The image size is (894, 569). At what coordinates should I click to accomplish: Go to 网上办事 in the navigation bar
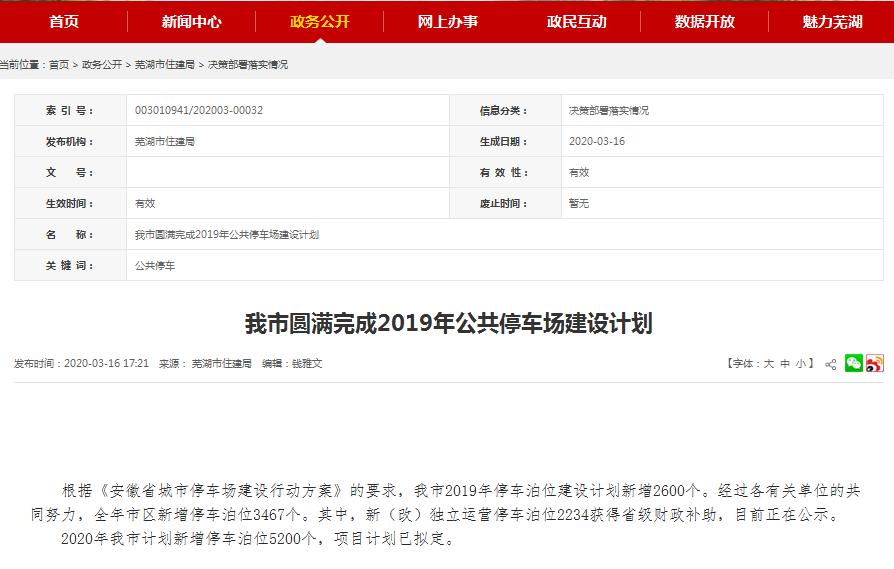point(448,22)
